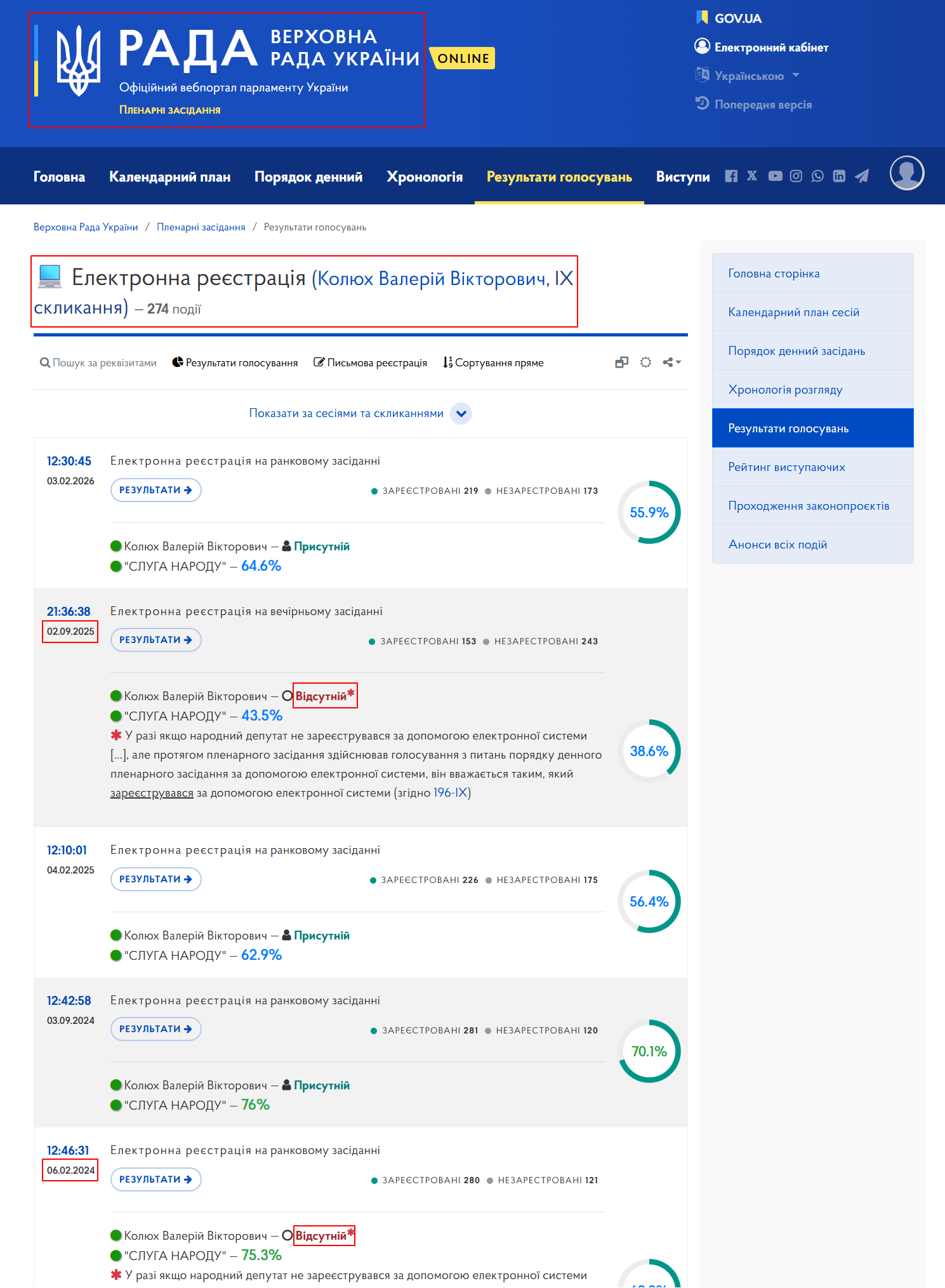Click РЕЗУЛЬТАТИ button for 03.09.2024 registration
The image size is (945, 1288).
(x=155, y=1029)
